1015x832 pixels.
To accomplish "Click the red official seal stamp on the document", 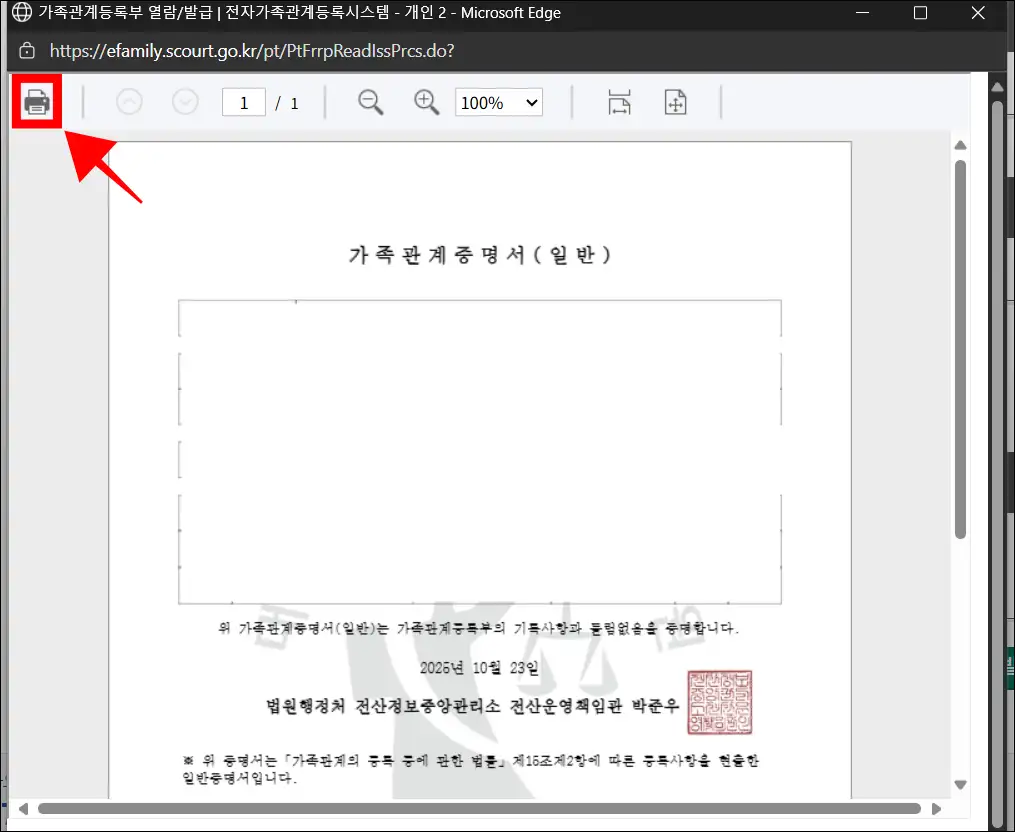I will point(719,701).
